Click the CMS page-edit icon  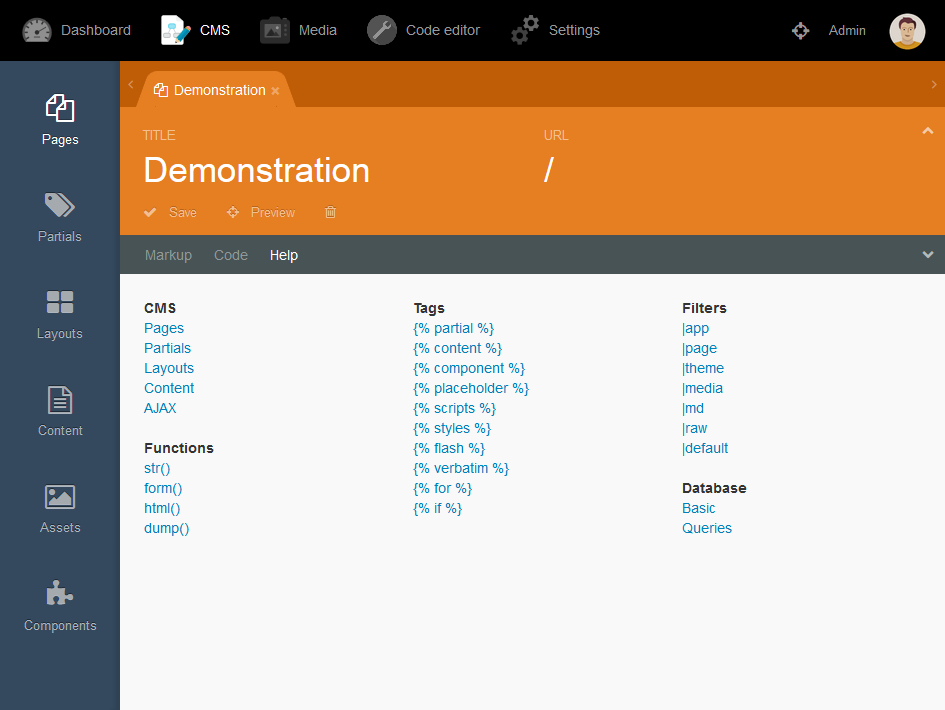click(175, 30)
